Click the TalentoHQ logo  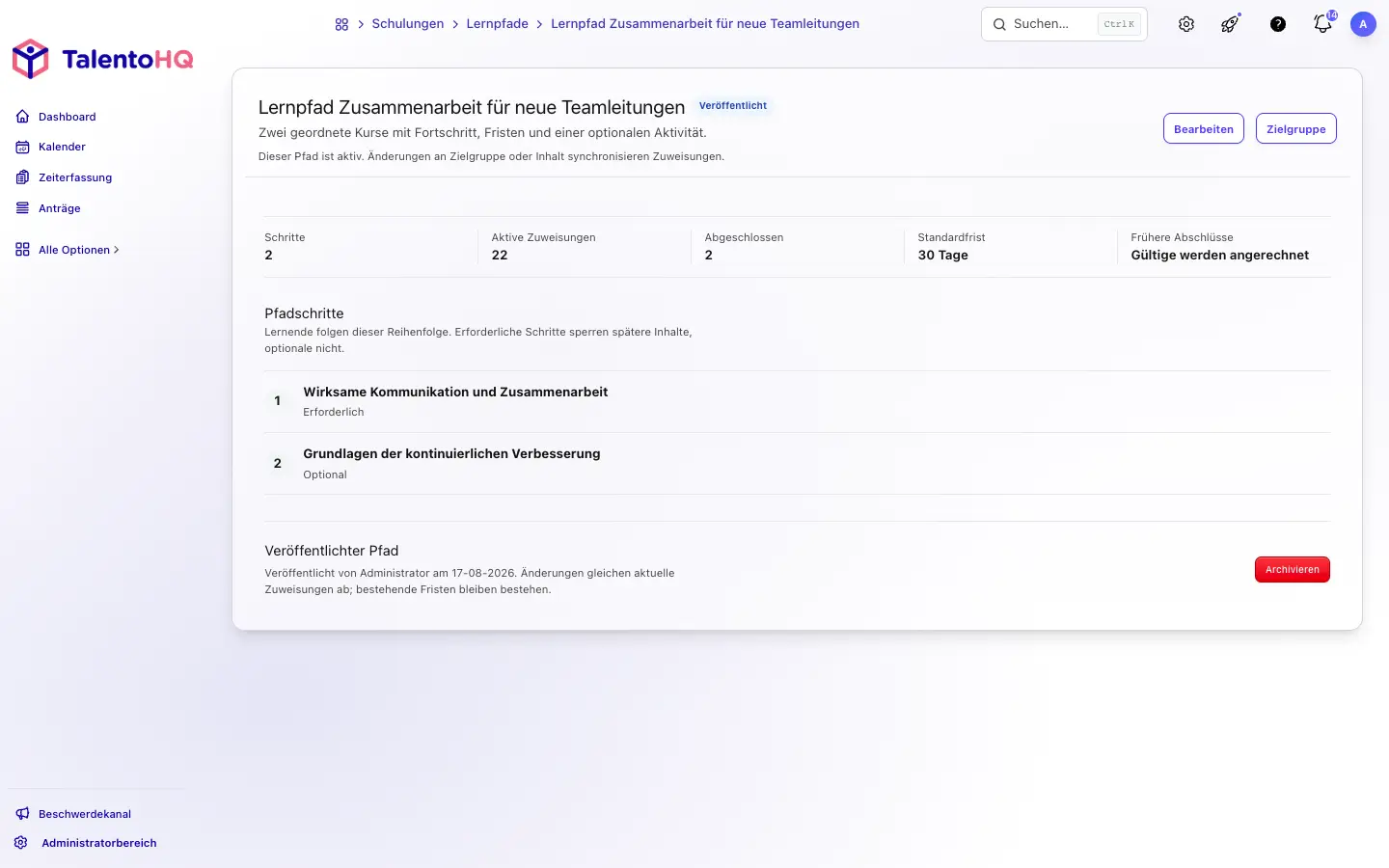pos(102,59)
